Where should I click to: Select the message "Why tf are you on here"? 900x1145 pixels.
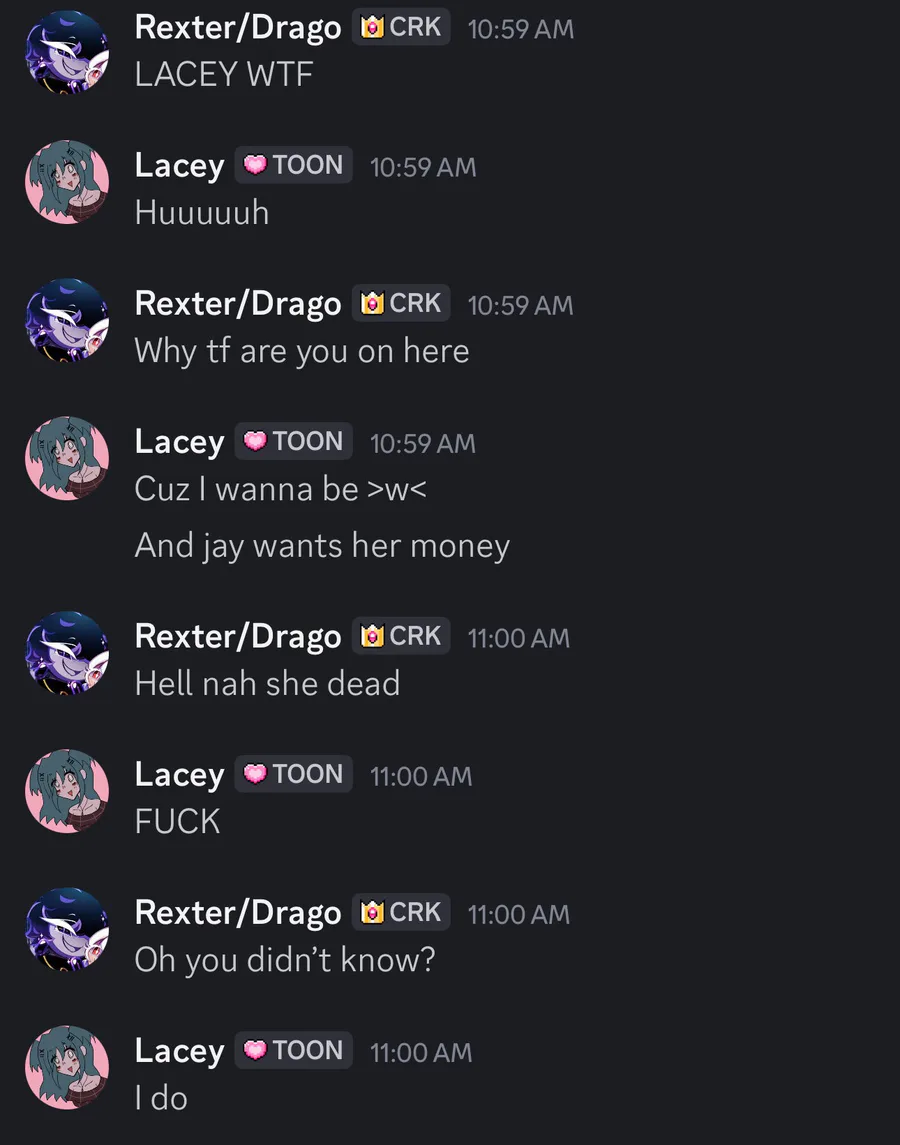click(302, 351)
